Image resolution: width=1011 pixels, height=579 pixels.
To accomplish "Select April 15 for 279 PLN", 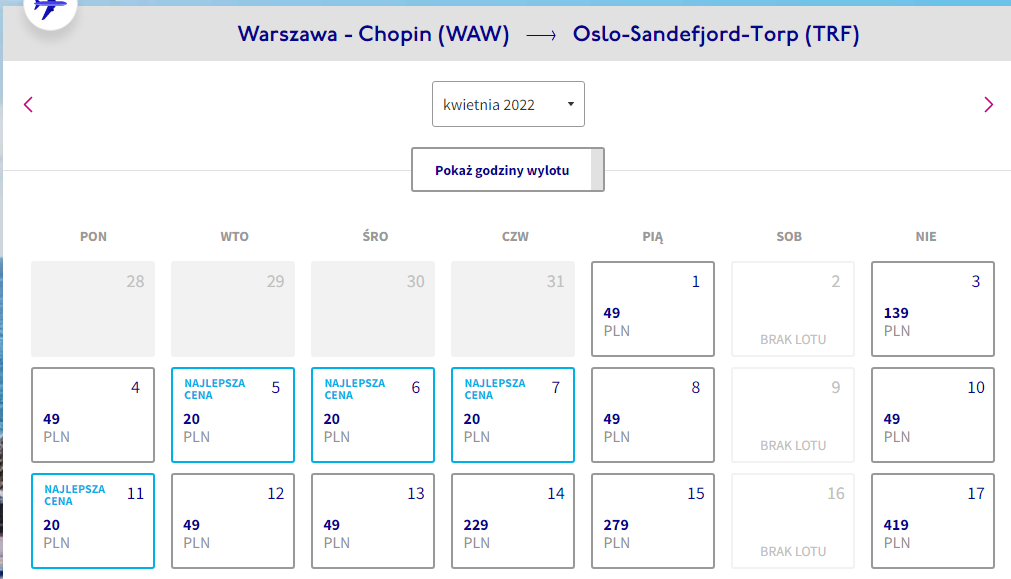I will tap(653, 521).
